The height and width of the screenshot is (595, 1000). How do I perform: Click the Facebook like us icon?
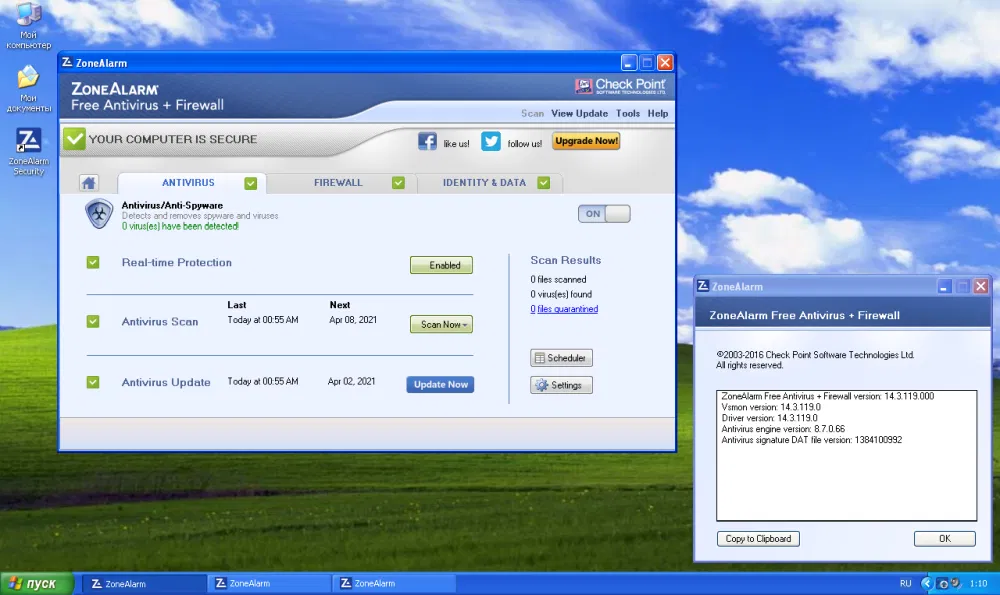(427, 141)
